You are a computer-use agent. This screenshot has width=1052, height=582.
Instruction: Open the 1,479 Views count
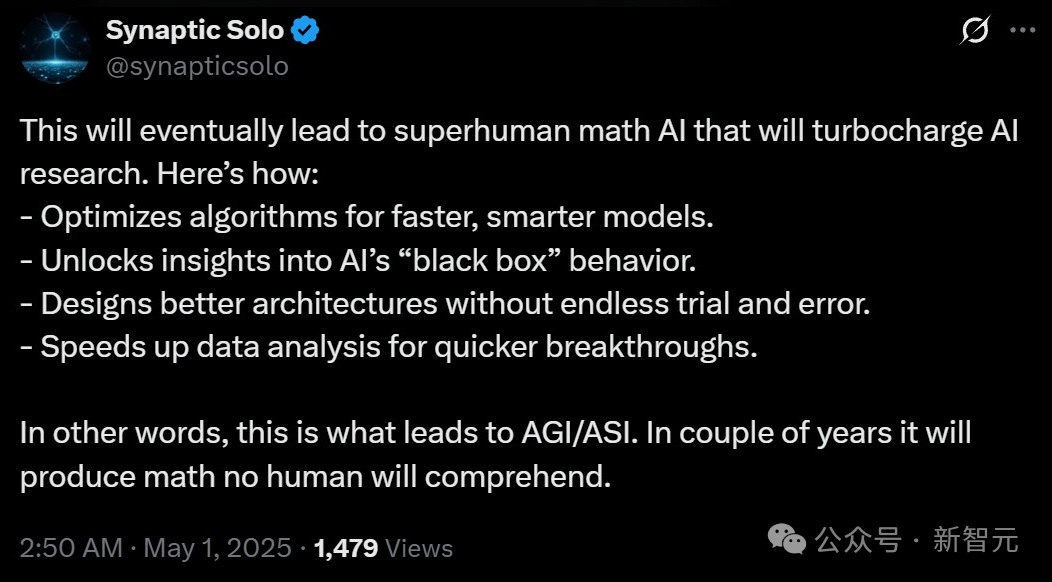[x=383, y=548]
